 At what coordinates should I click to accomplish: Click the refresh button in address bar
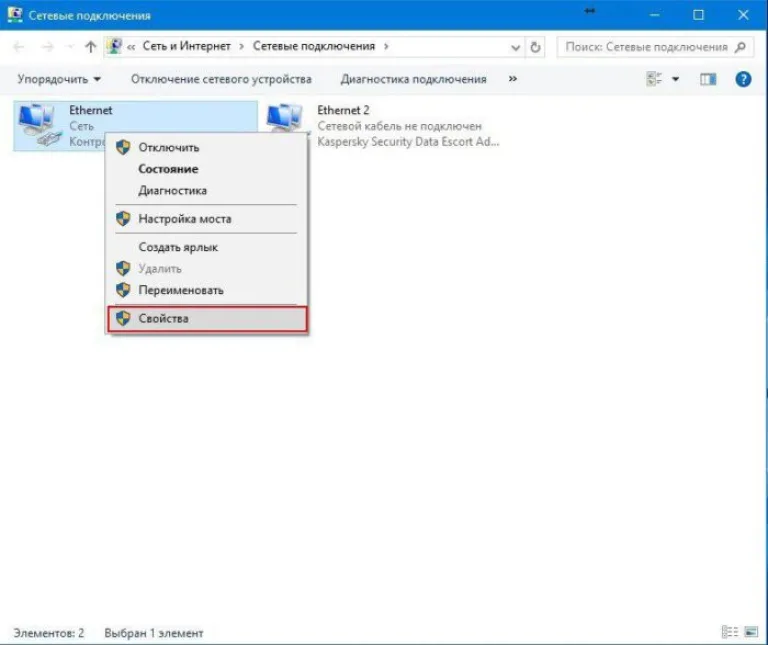[535, 47]
